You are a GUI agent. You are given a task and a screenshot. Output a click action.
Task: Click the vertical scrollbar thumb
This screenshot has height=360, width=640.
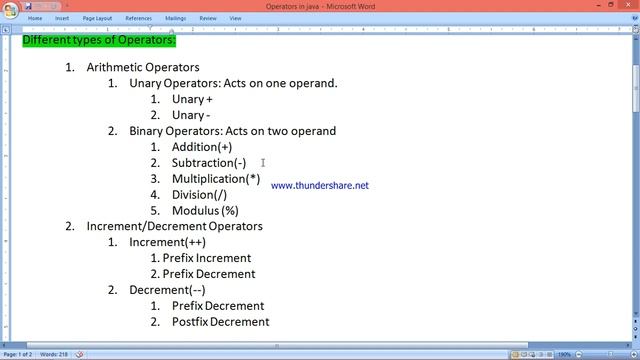click(x=636, y=88)
